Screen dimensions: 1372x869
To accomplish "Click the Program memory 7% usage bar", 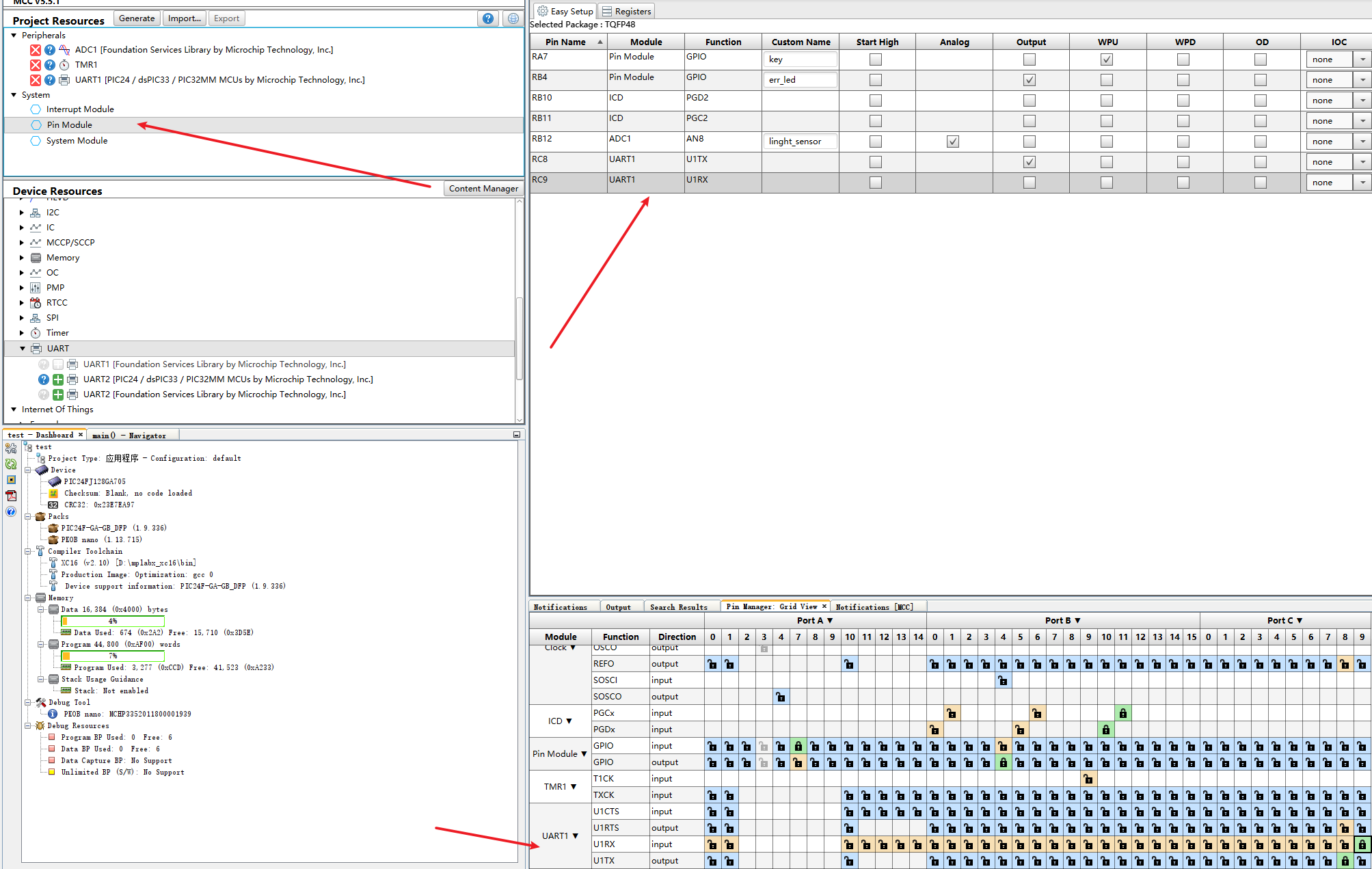I will 113,656.
